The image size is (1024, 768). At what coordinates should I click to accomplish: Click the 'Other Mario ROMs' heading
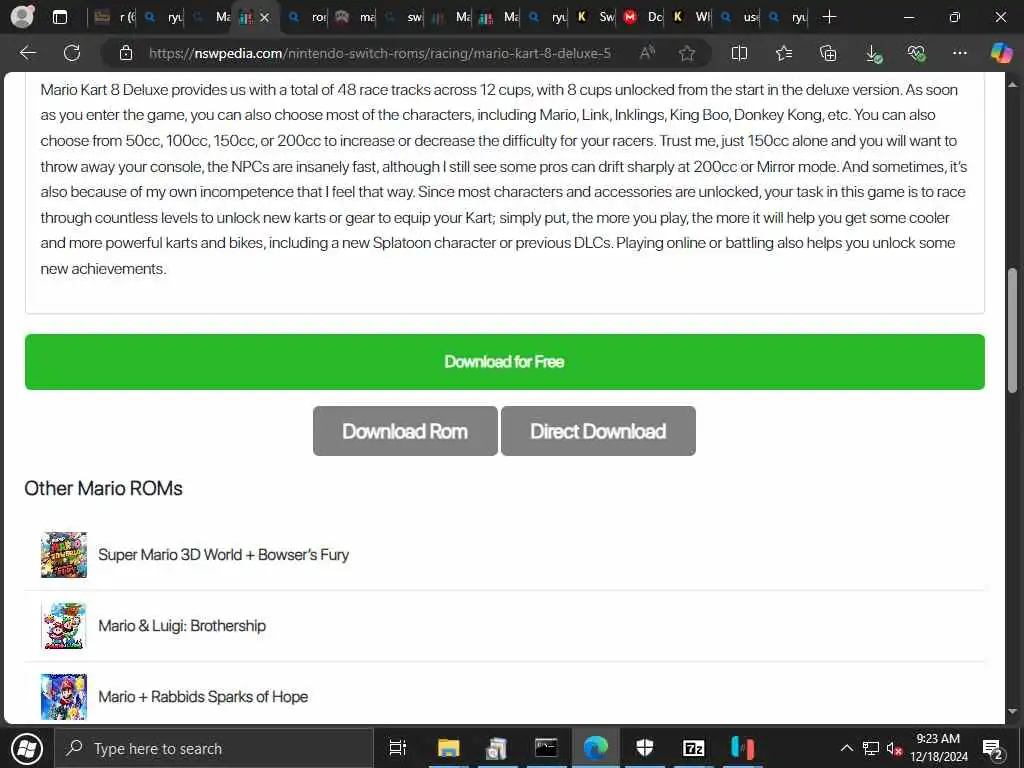(x=103, y=488)
